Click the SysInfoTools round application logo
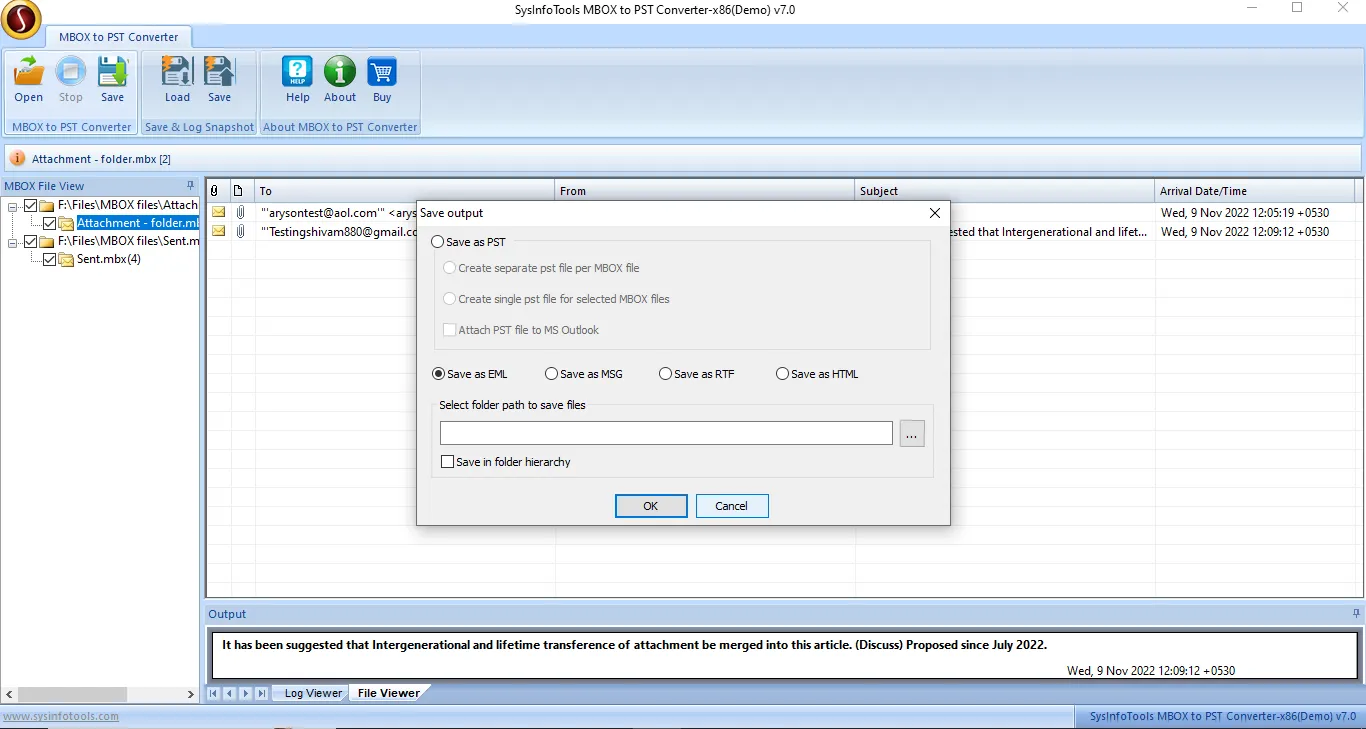This screenshot has height=729, width=1366. (x=21, y=18)
